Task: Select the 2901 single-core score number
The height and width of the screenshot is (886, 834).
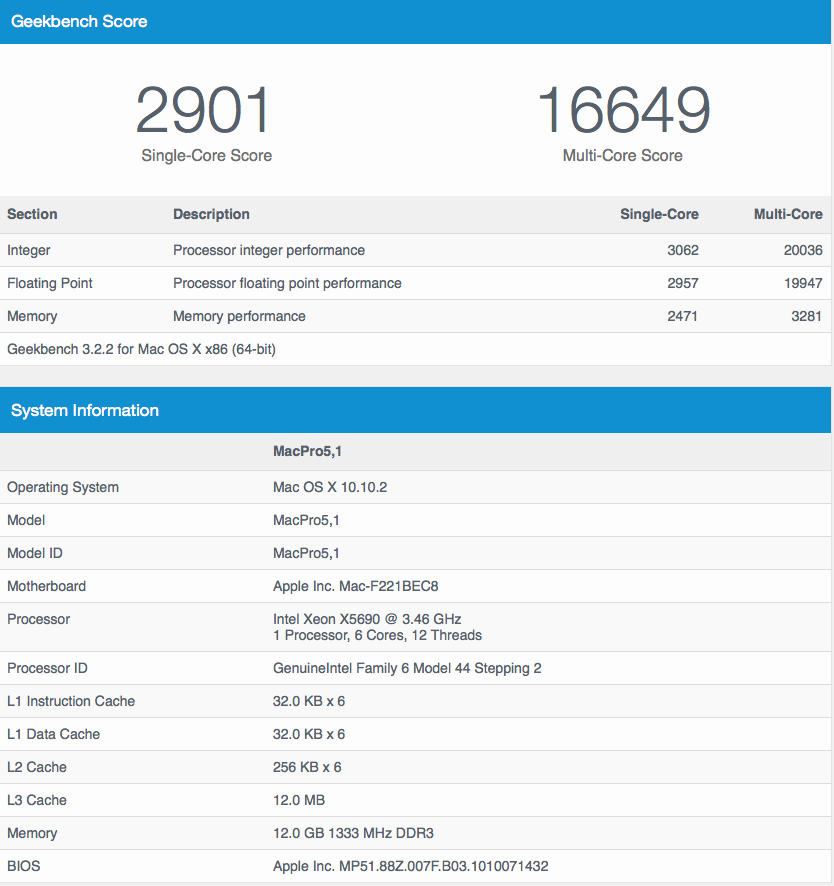Action: click(204, 110)
